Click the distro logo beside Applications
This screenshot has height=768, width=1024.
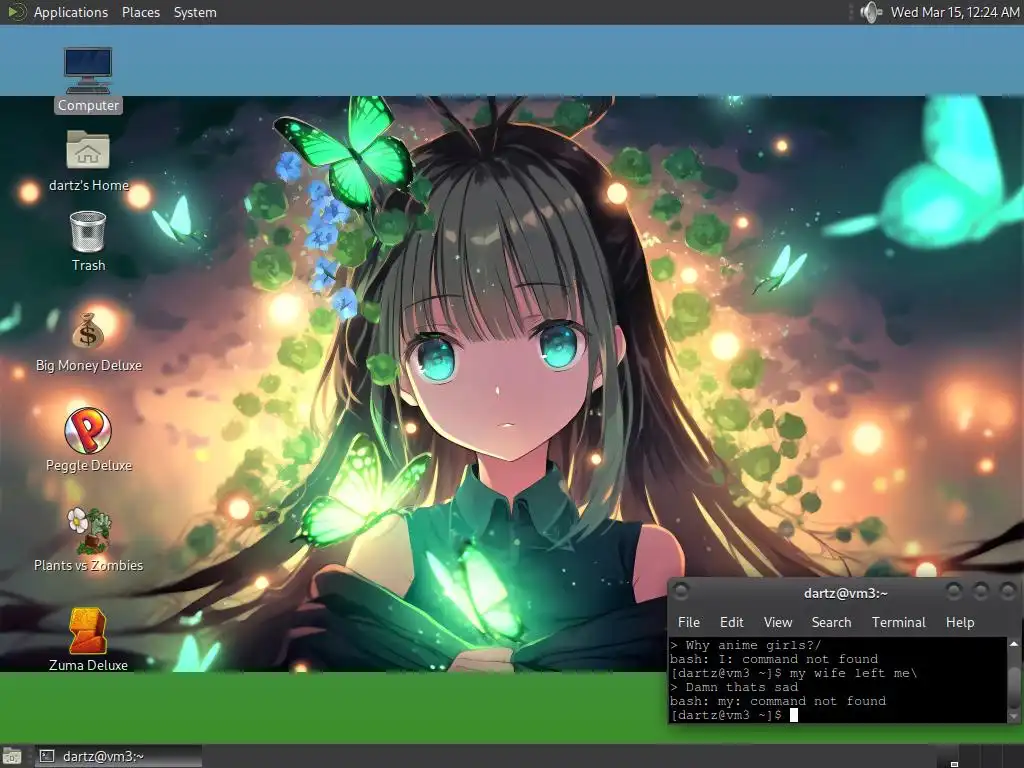point(16,12)
